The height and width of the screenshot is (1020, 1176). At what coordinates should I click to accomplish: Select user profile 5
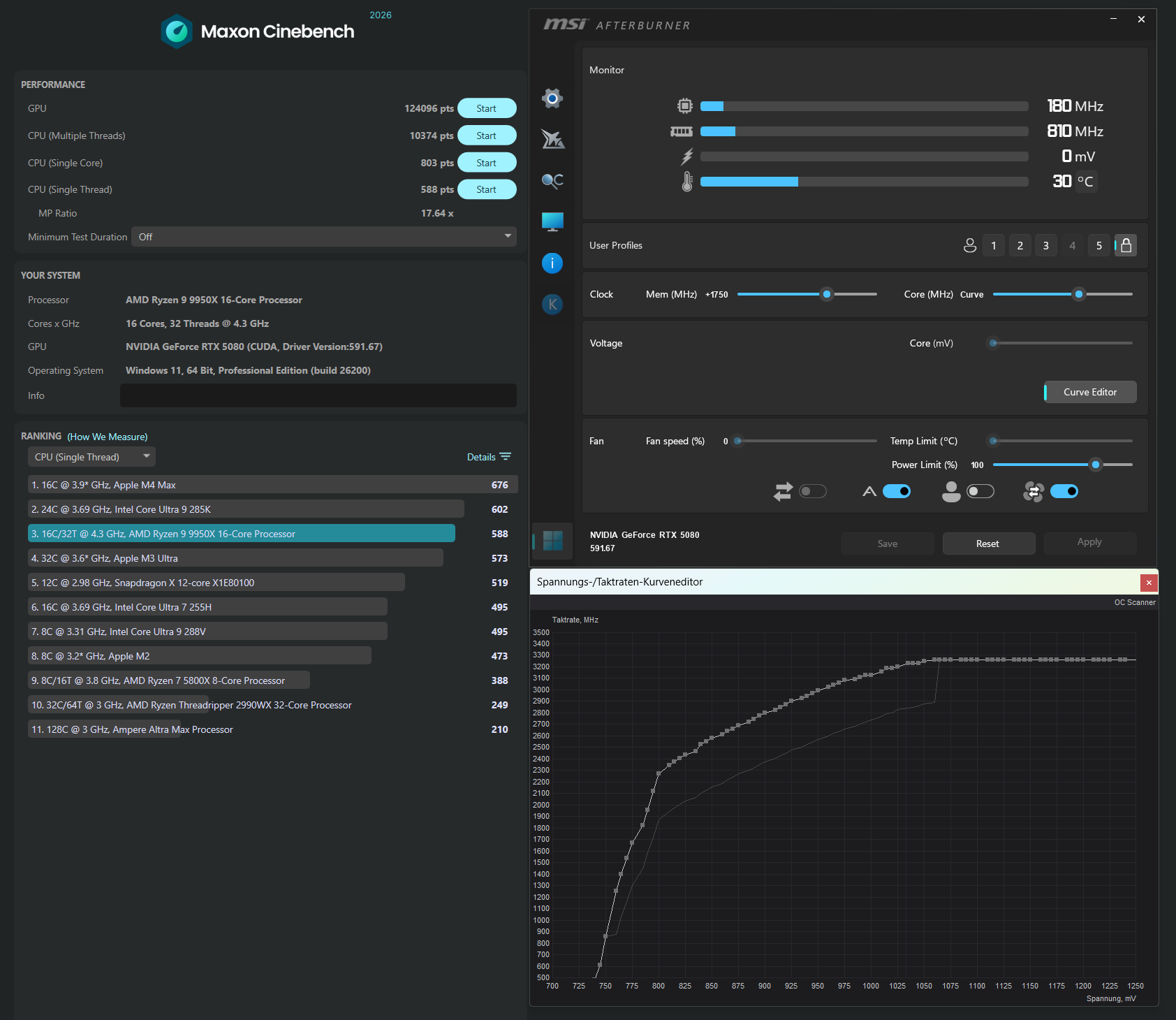(x=1099, y=245)
